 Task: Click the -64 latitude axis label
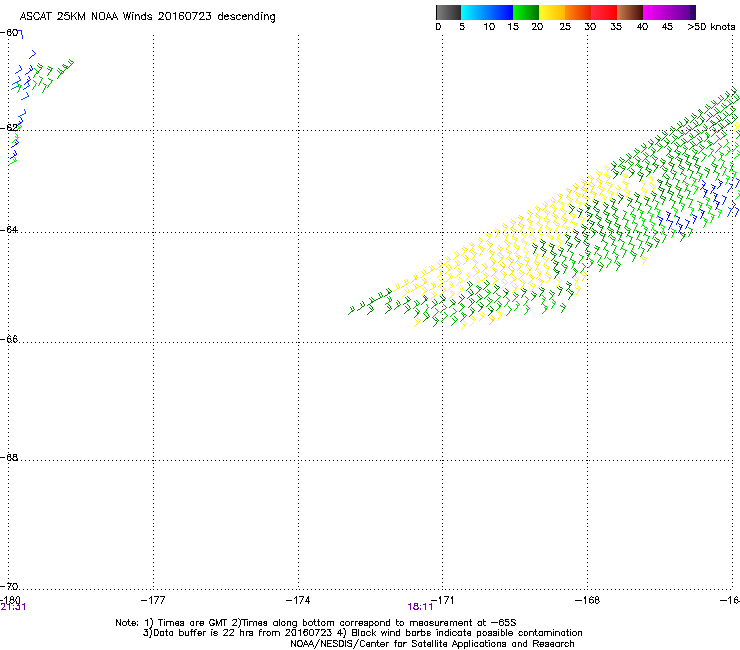click(x=10, y=229)
